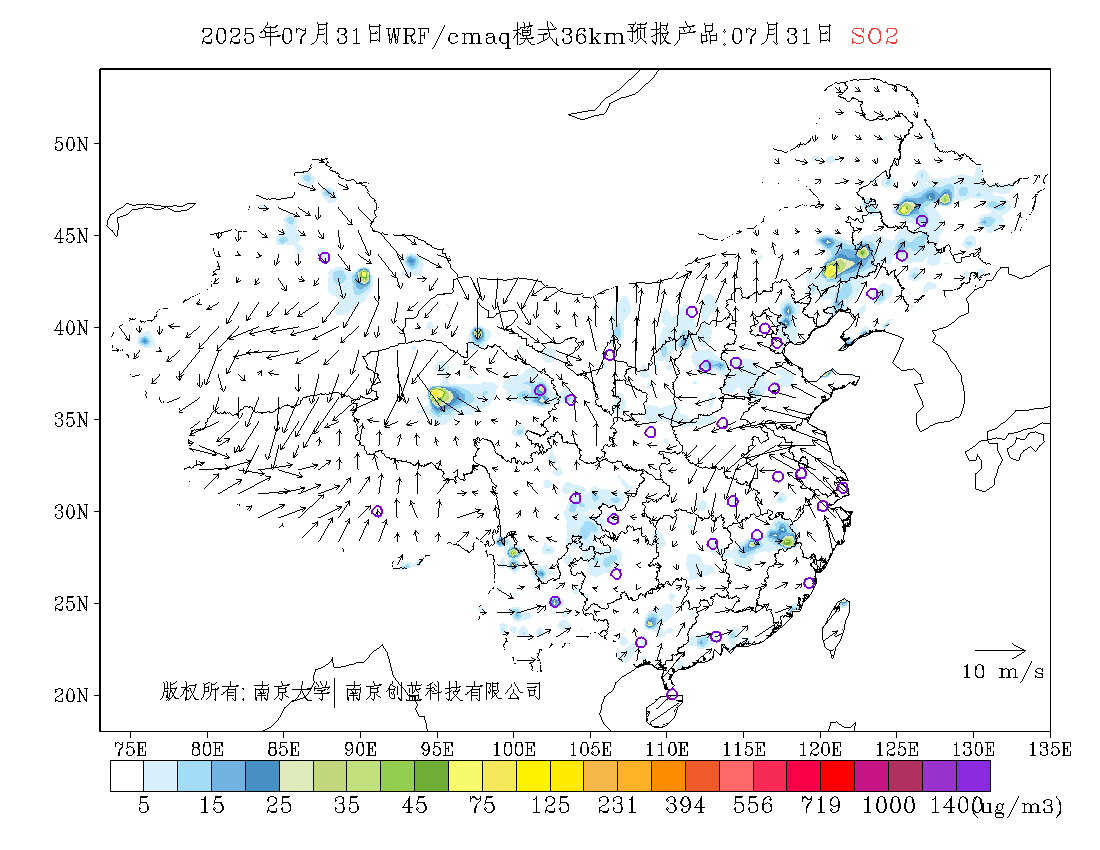Select the white first legend color box
The width and height of the screenshot is (1100, 850).
[x=127, y=776]
